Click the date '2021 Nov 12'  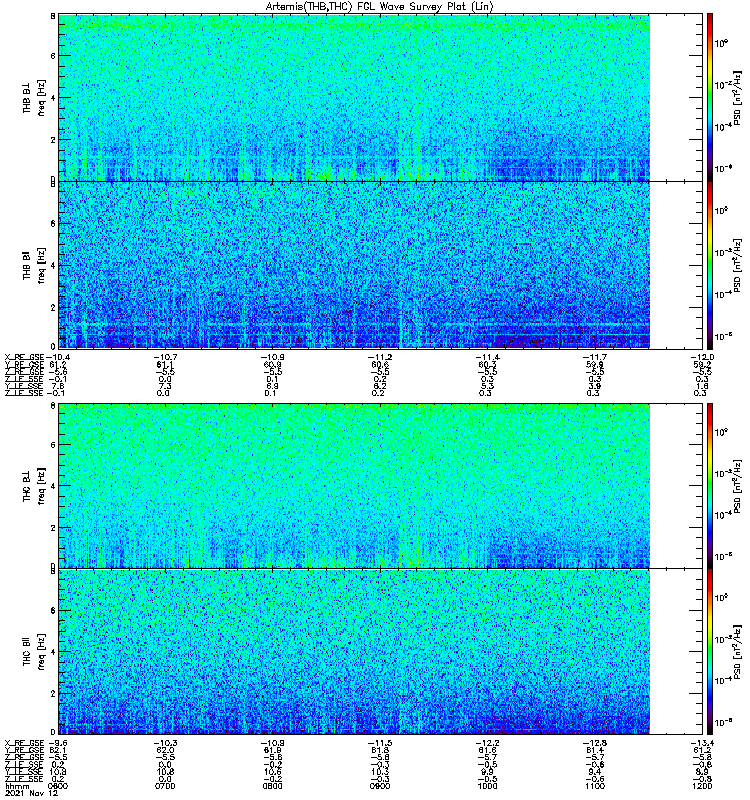[x=31, y=793]
